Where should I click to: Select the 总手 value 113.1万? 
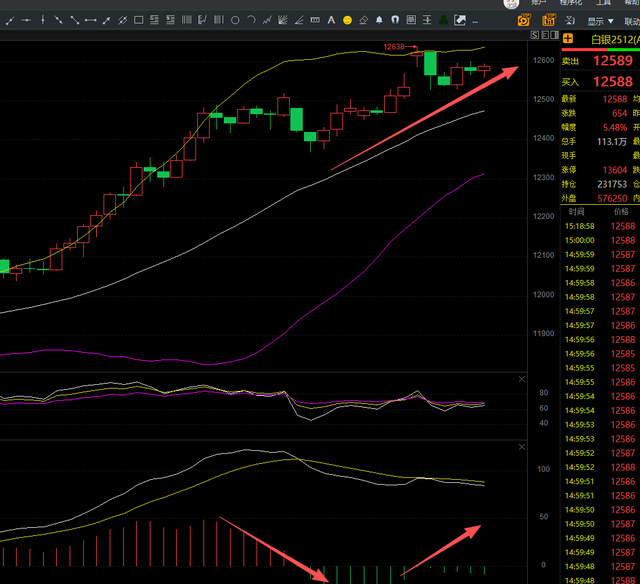tap(611, 142)
